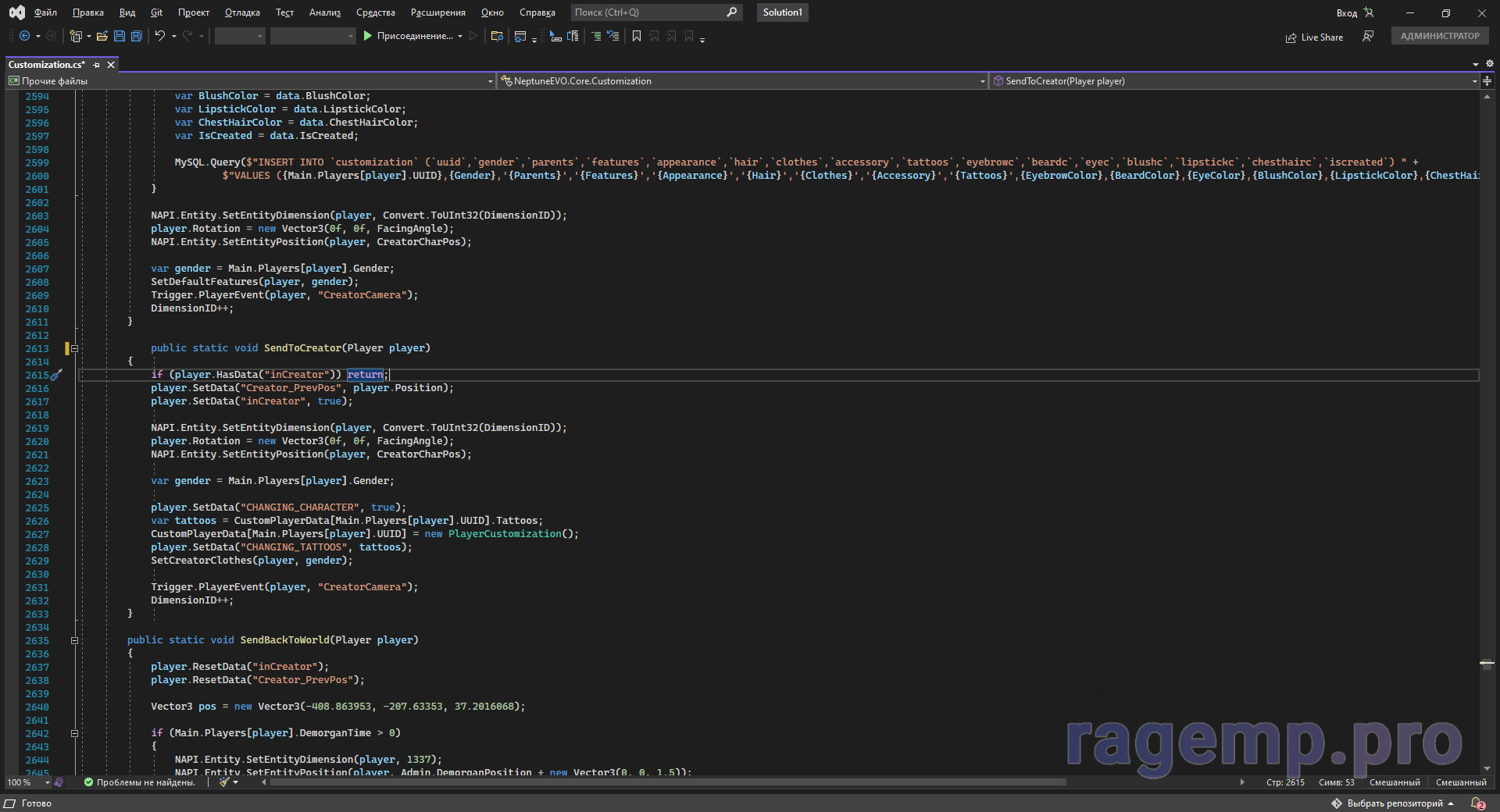Viewport: 1500px width, 812px height.
Task: Click the window layout toolbar icon
Action: [520, 36]
